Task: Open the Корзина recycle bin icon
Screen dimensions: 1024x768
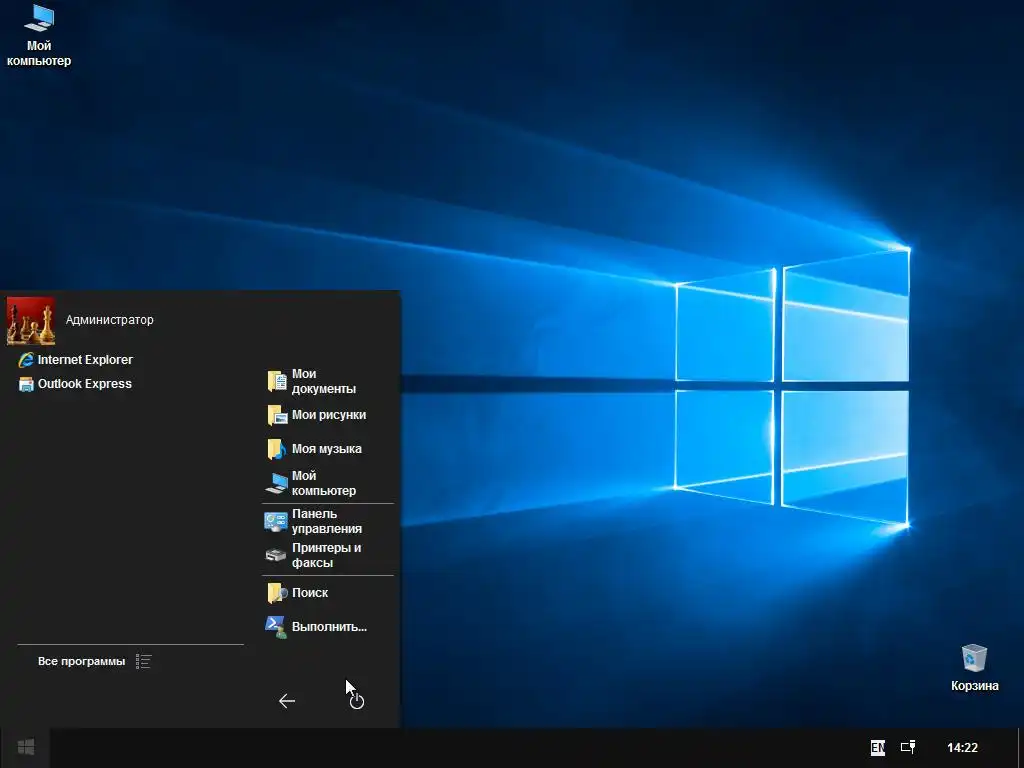Action: [x=974, y=667]
